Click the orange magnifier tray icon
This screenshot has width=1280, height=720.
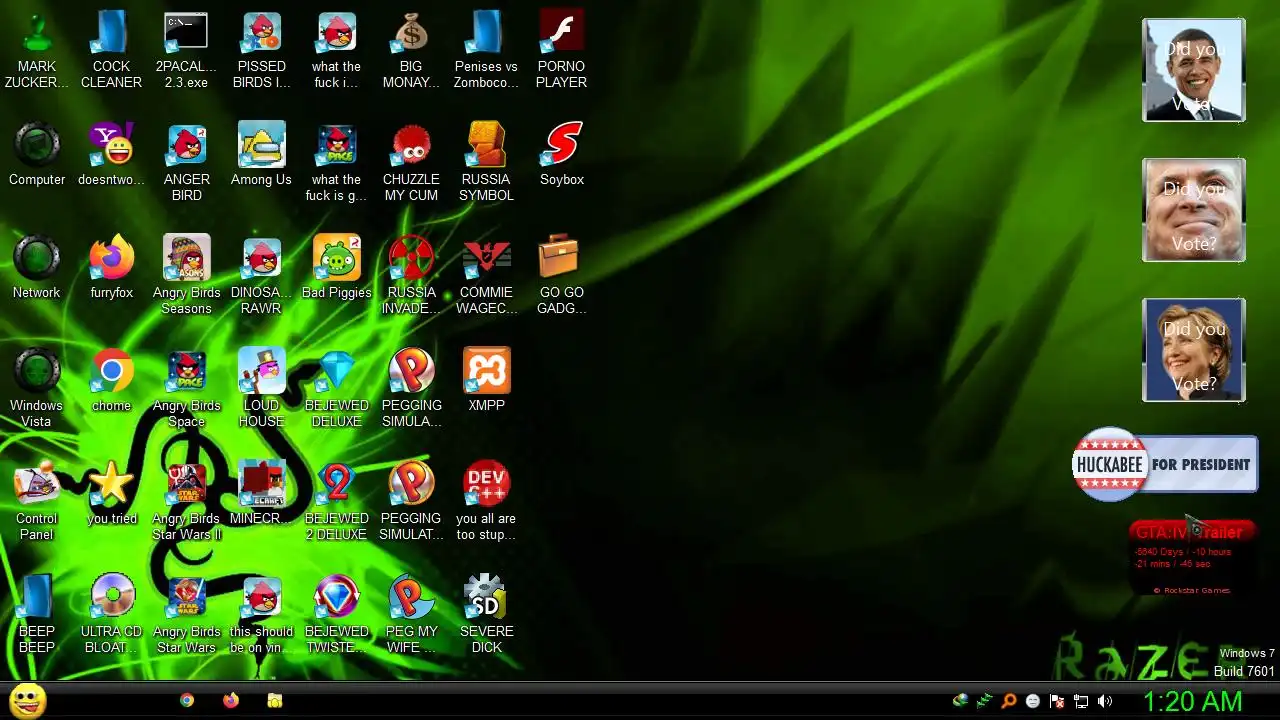1009,701
